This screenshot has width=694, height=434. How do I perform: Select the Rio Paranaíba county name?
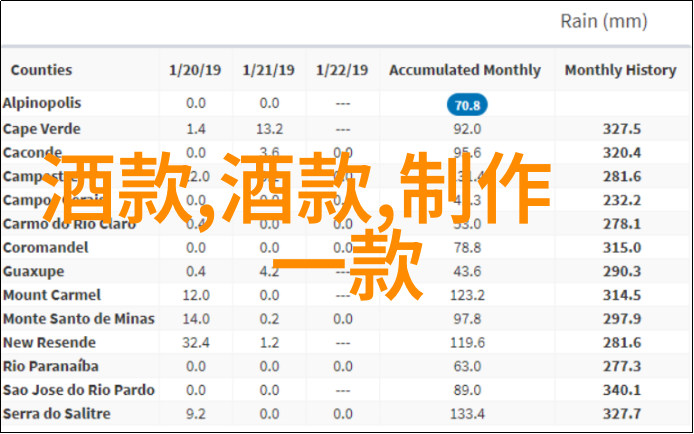click(x=51, y=366)
